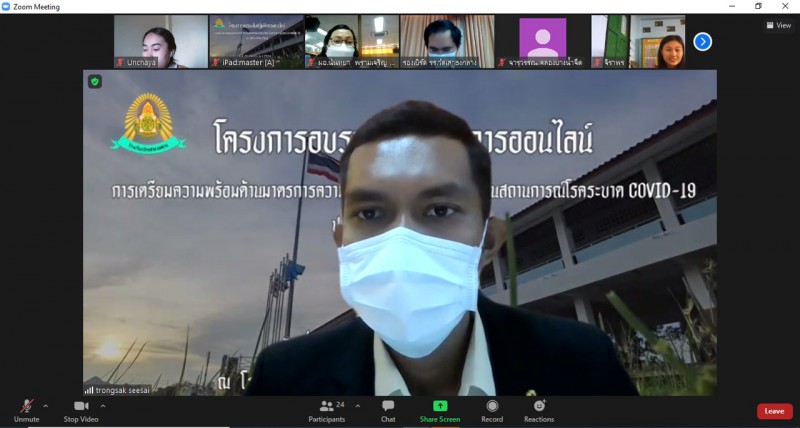800x428 pixels.
Task: Maximize the Zoom Meeting window
Action: (x=758, y=6)
